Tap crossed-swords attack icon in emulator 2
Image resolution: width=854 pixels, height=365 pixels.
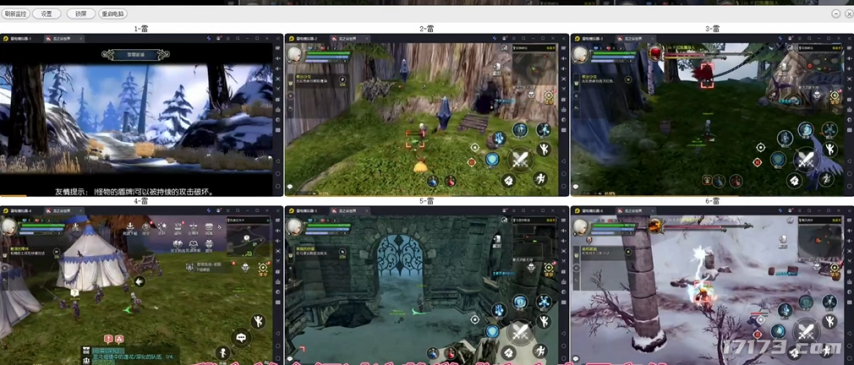point(521,160)
